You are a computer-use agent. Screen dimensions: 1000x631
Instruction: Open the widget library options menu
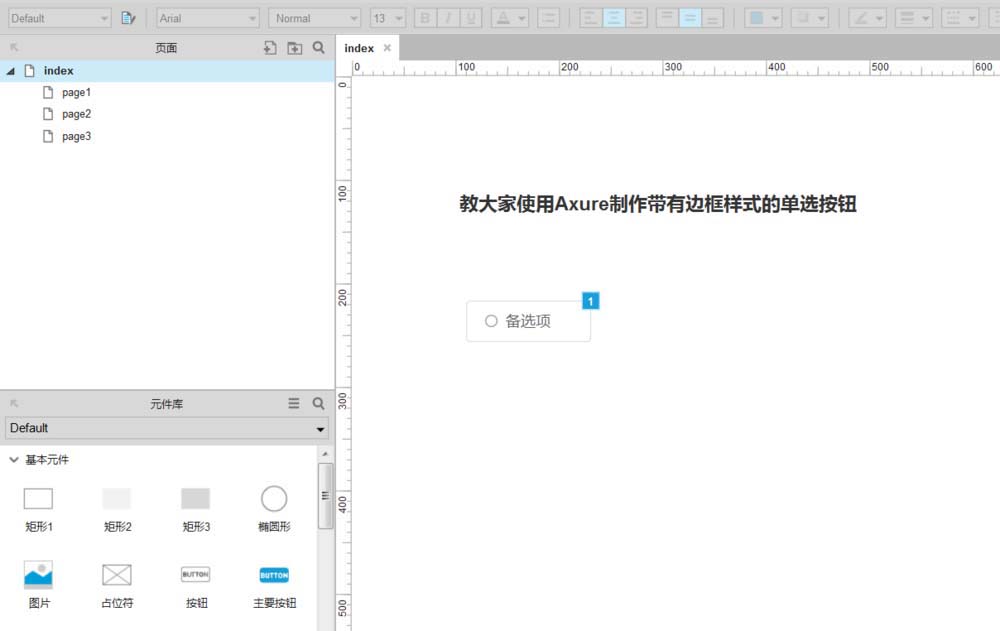click(x=293, y=403)
